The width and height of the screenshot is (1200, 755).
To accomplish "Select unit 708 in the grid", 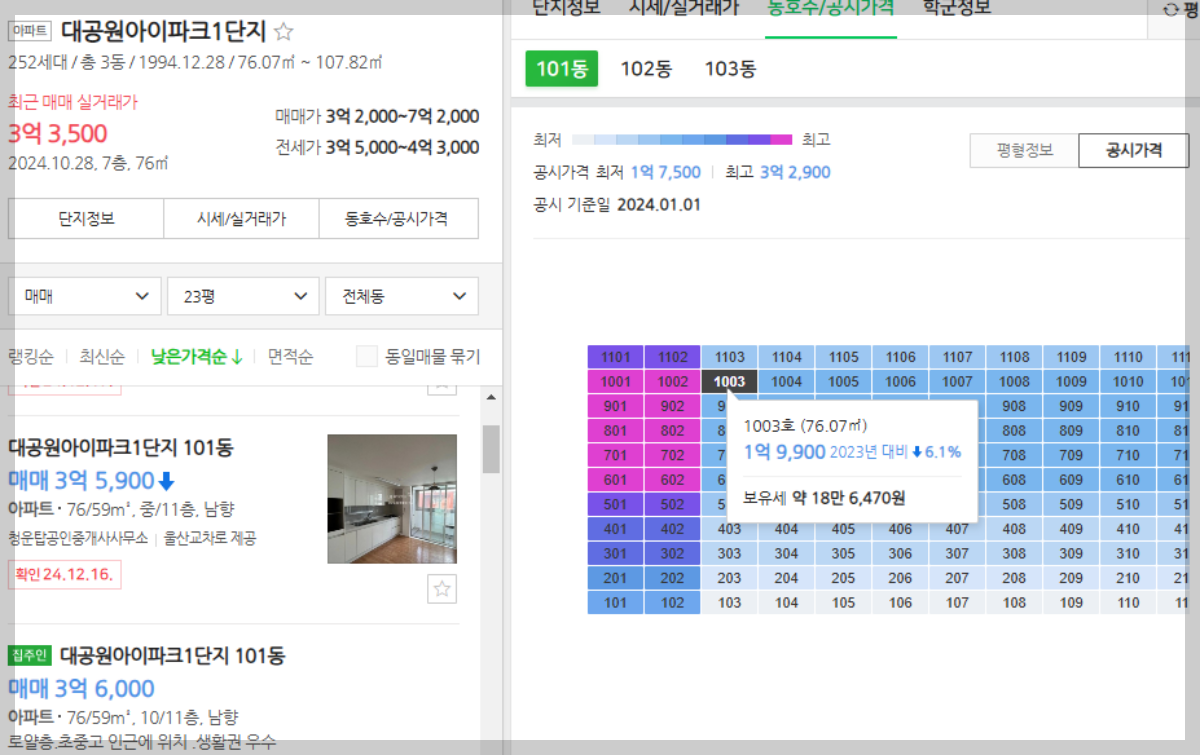I will click(1015, 455).
